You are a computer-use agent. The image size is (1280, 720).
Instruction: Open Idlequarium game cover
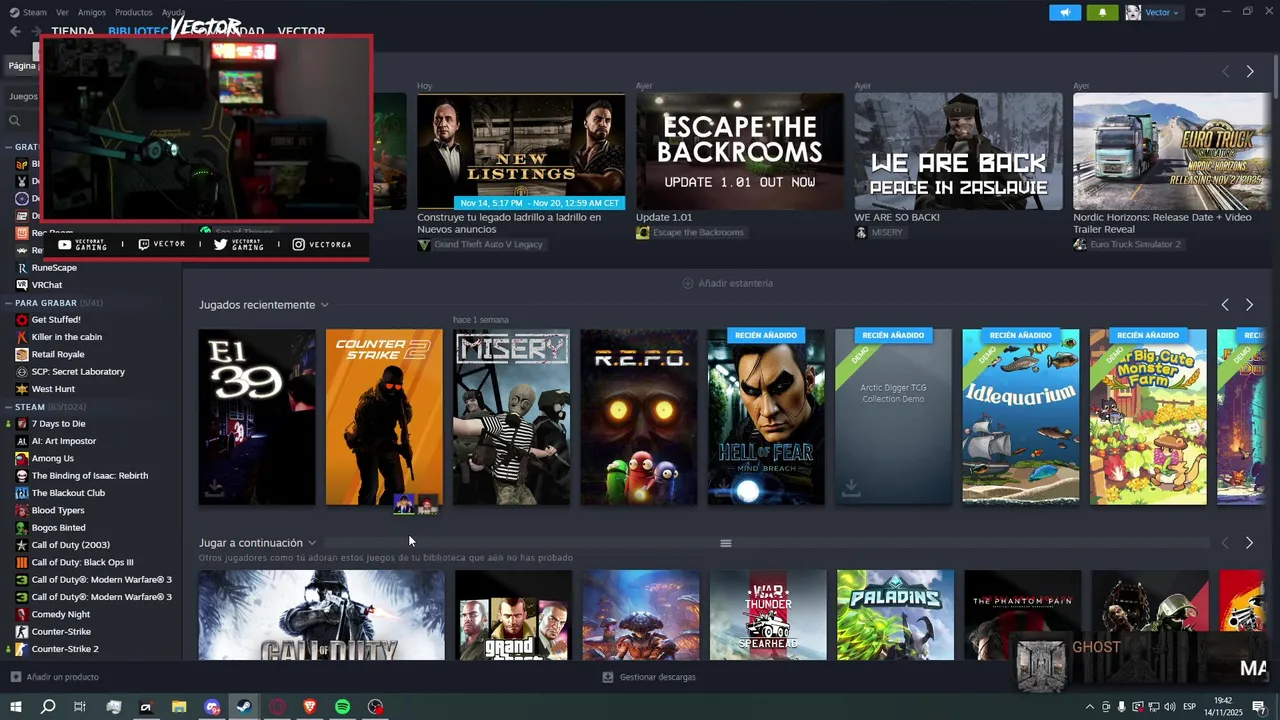(x=1021, y=417)
